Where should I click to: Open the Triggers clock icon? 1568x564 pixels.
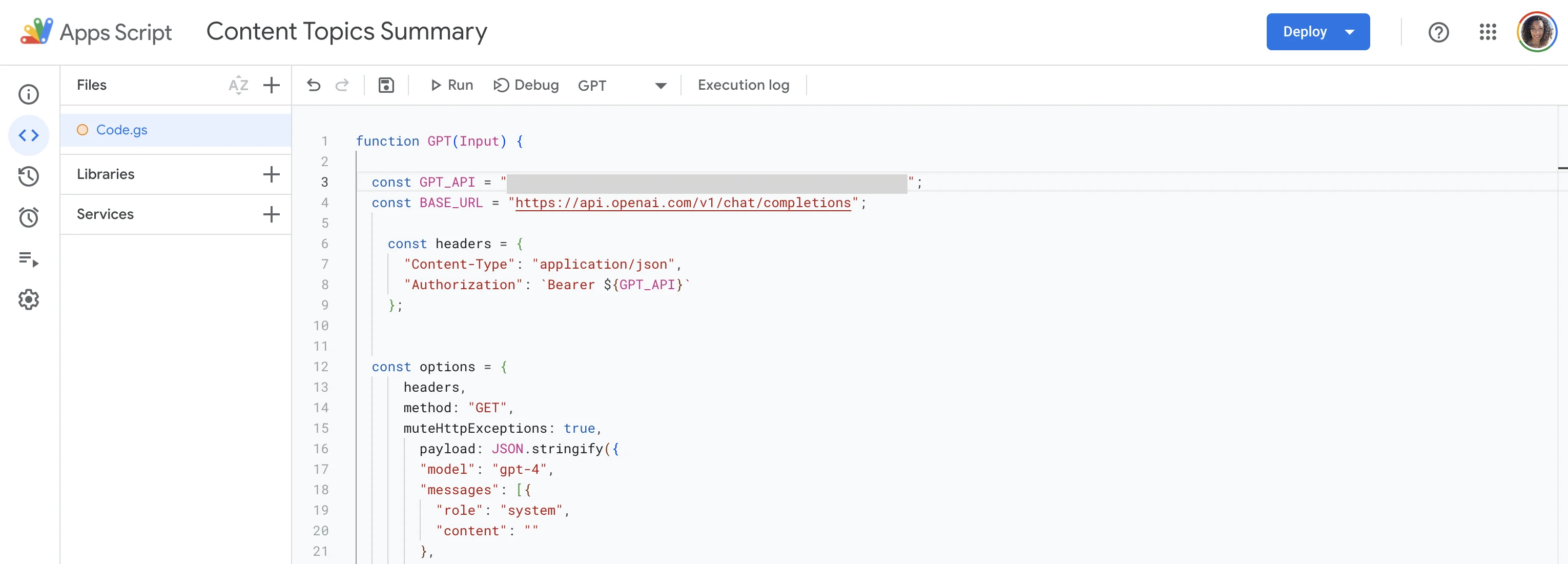[x=29, y=217]
